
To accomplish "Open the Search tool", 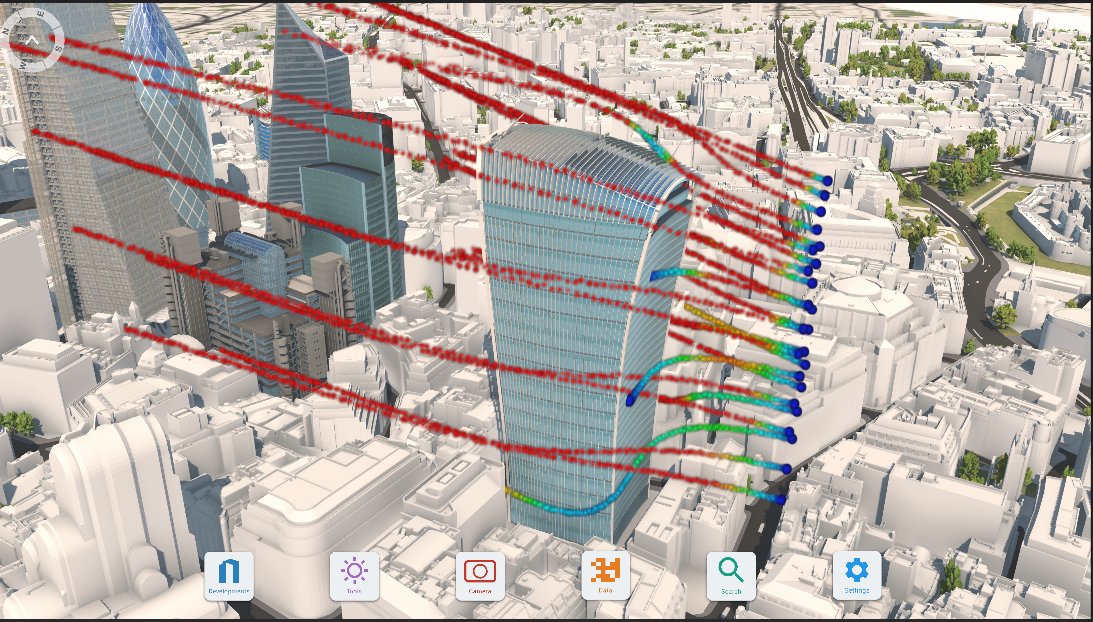I will tap(731, 576).
